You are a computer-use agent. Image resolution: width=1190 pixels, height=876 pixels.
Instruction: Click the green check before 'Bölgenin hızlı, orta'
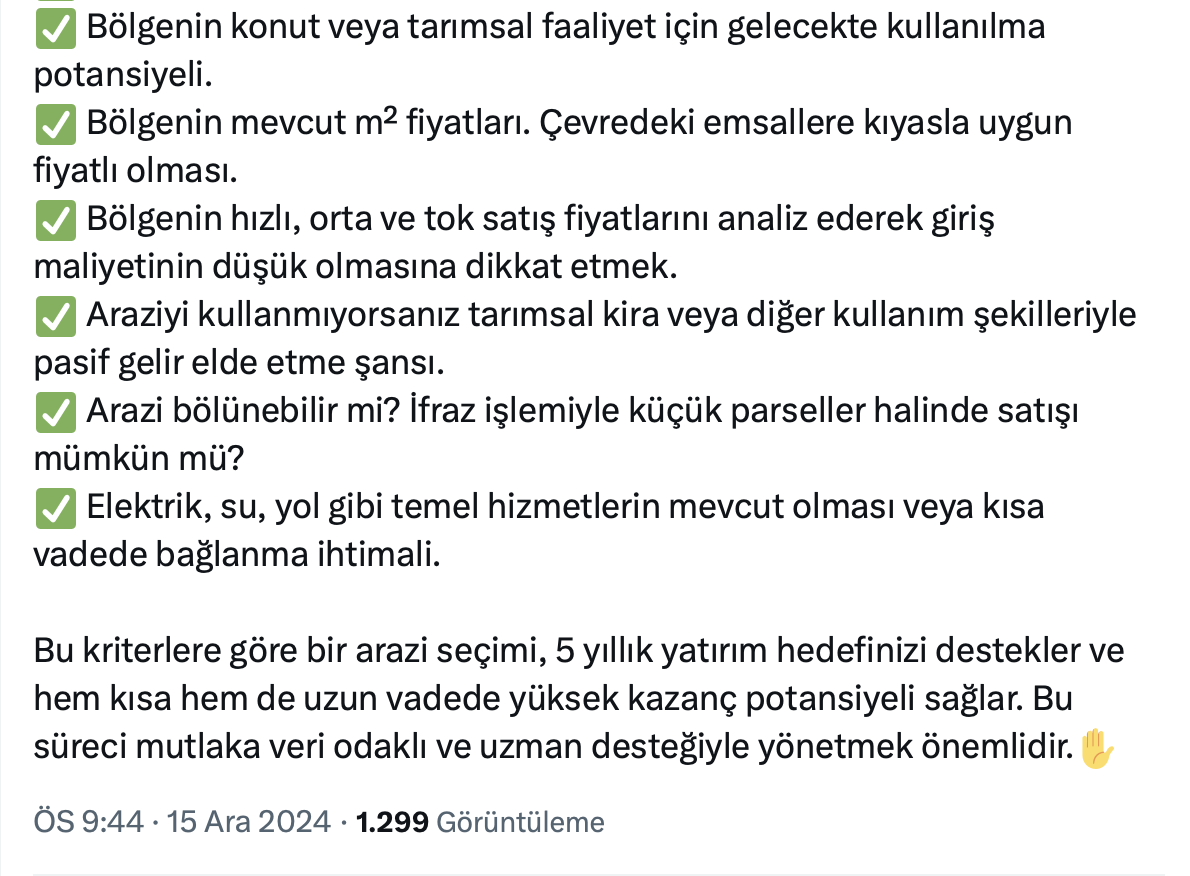pos(56,219)
